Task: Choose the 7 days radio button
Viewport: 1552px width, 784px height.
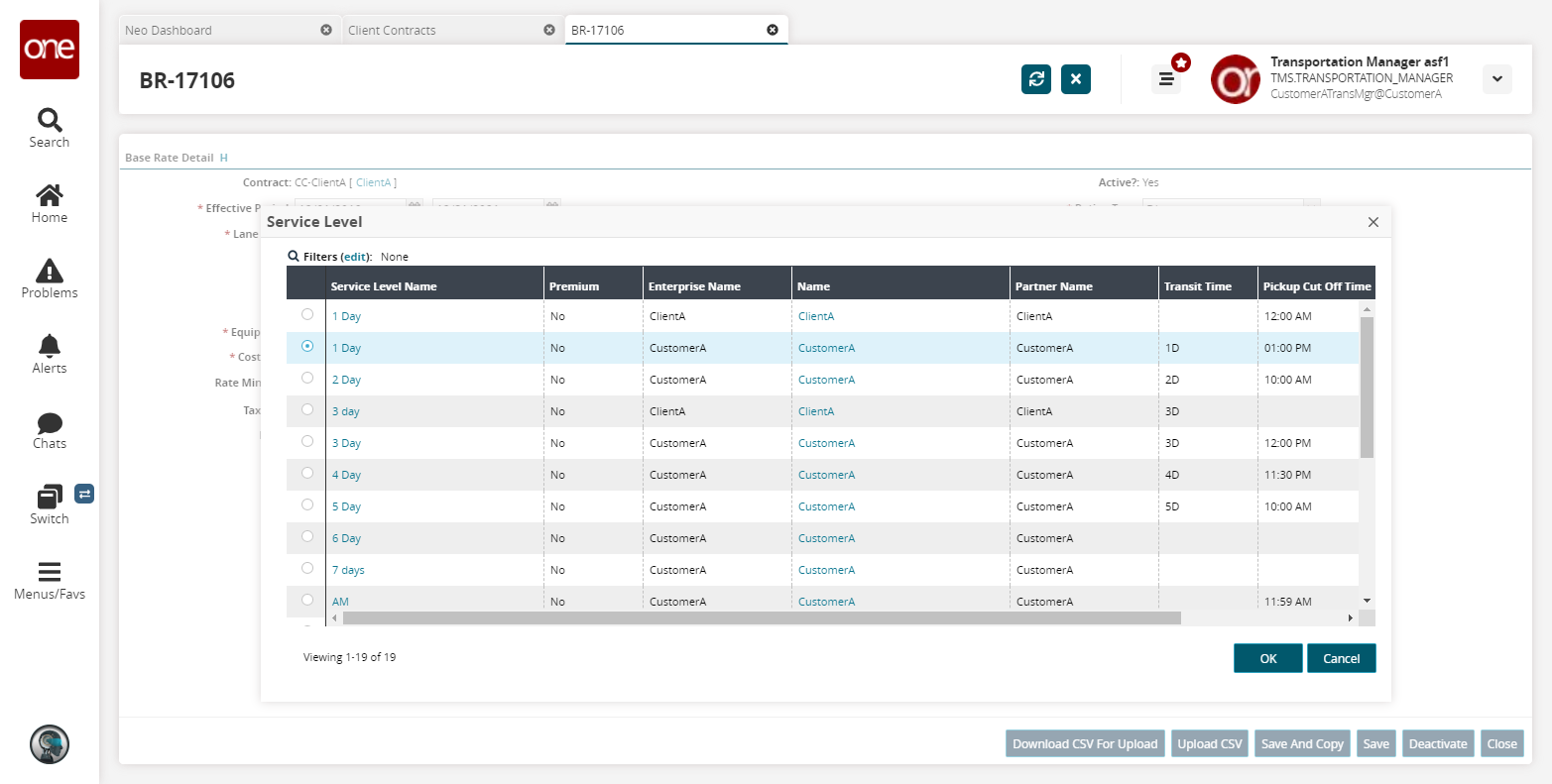Action: pos(307,568)
